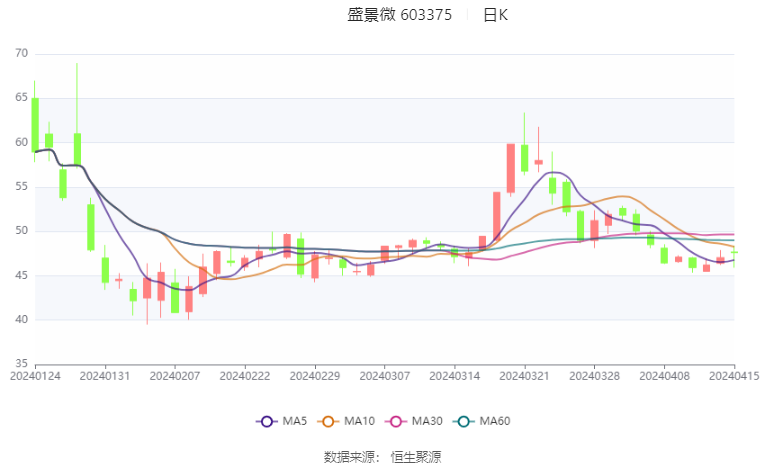Image resolution: width=765 pixels, height=465 pixels.
Task: Toggle the MA5 legend series
Action: [x=282, y=421]
